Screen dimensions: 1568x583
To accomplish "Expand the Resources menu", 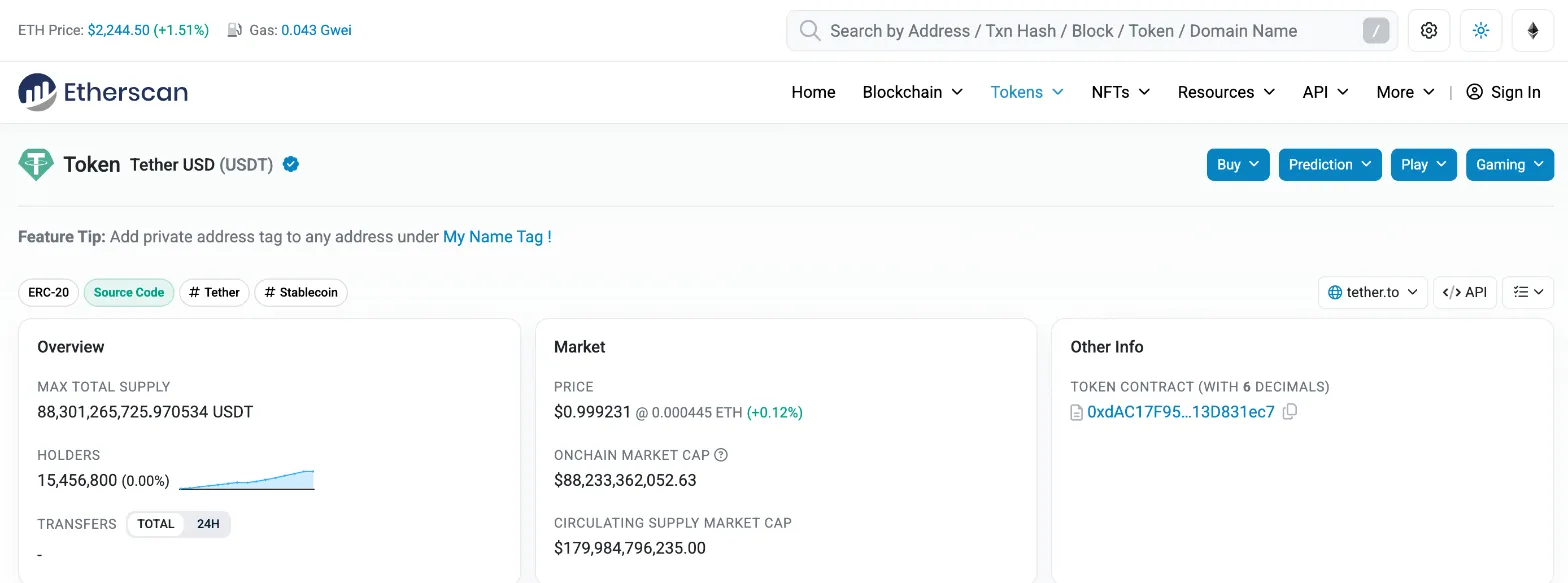I will click(x=1227, y=92).
